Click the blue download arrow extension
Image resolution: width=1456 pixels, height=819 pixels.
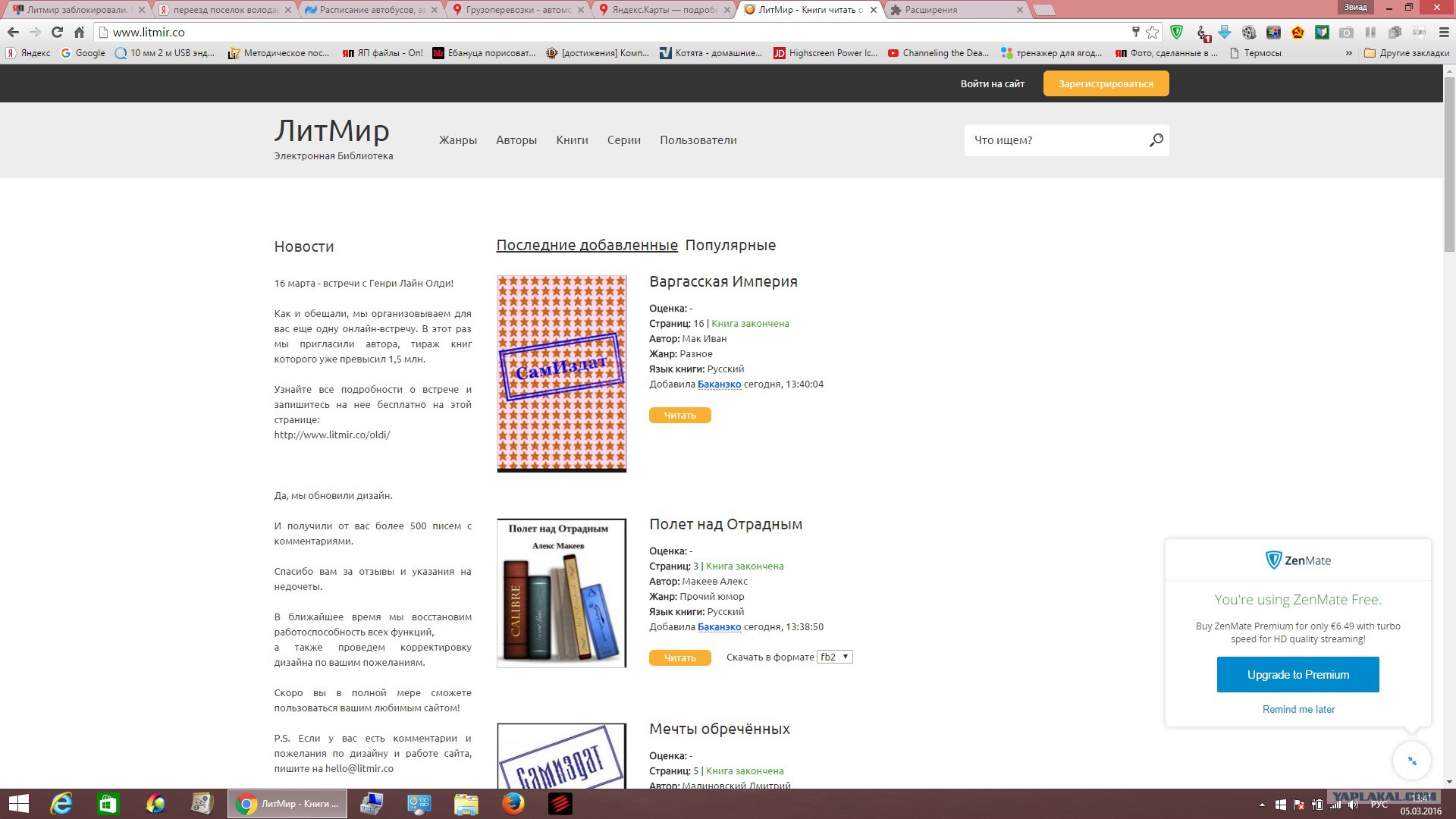pos(1225,32)
